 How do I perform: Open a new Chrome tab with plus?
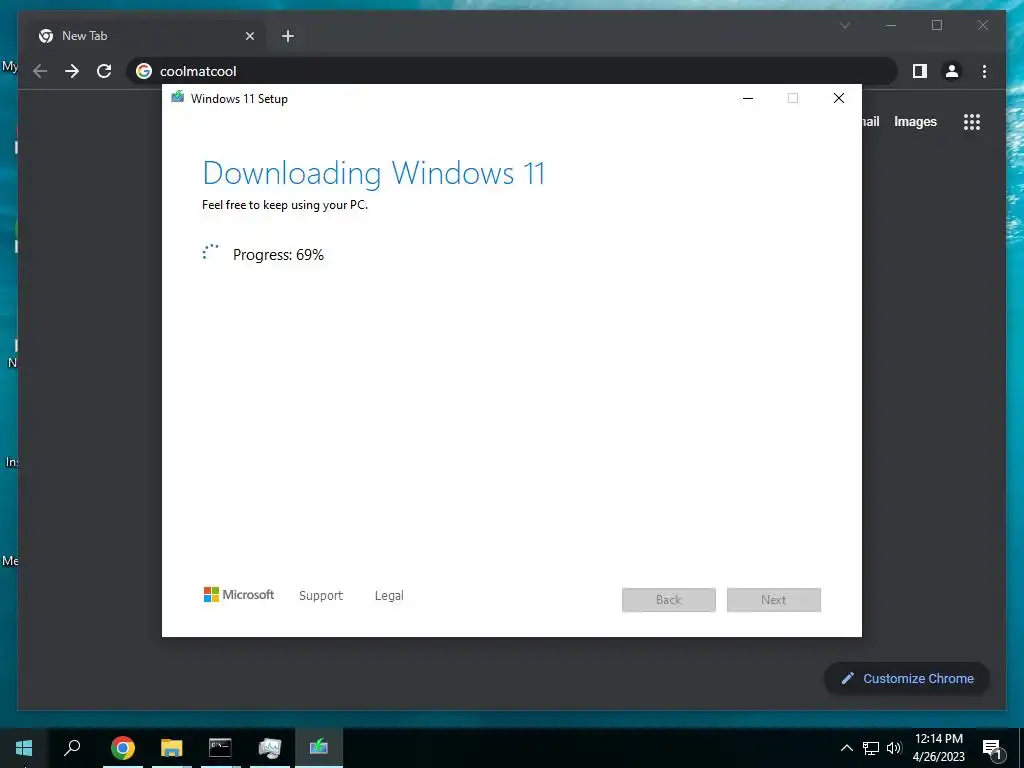click(x=287, y=36)
